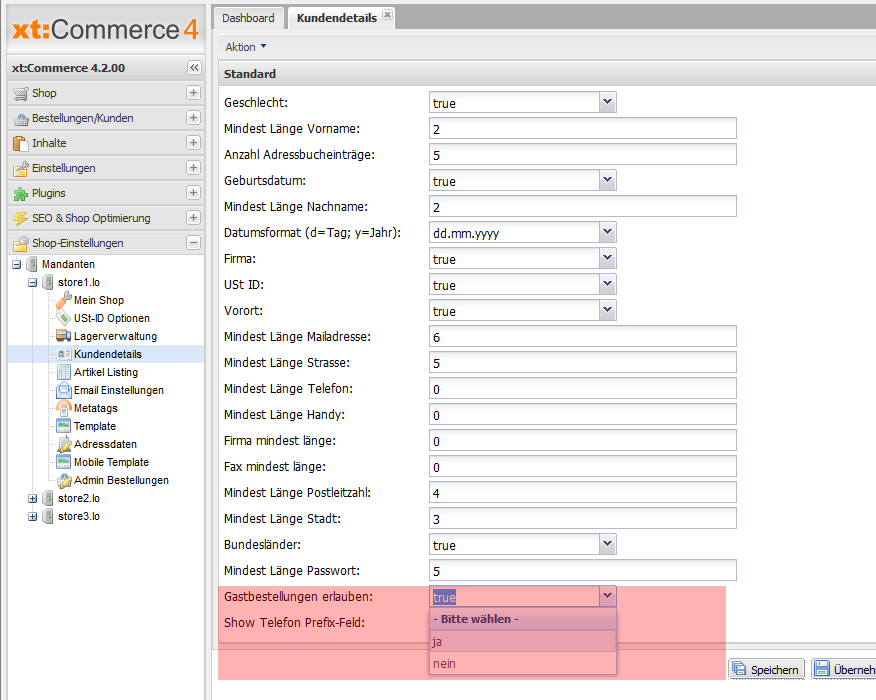The height and width of the screenshot is (700, 876).
Task: Expand the Plugins panel plus button
Action: coord(193,193)
